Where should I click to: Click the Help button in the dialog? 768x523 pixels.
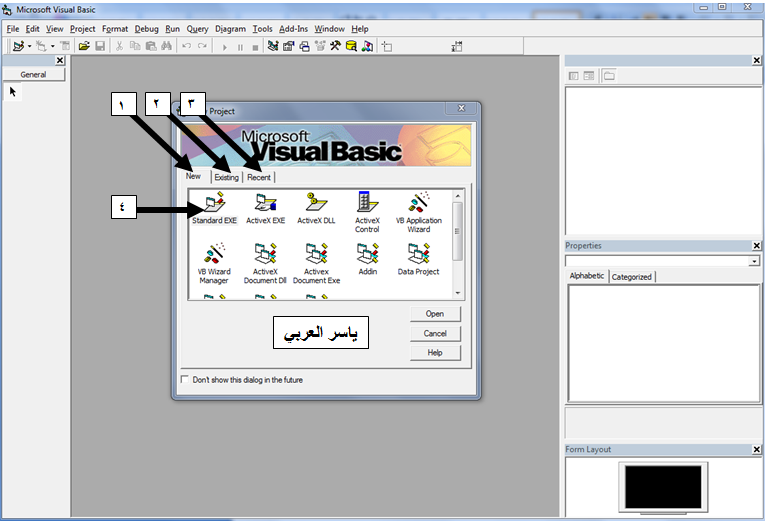[435, 353]
